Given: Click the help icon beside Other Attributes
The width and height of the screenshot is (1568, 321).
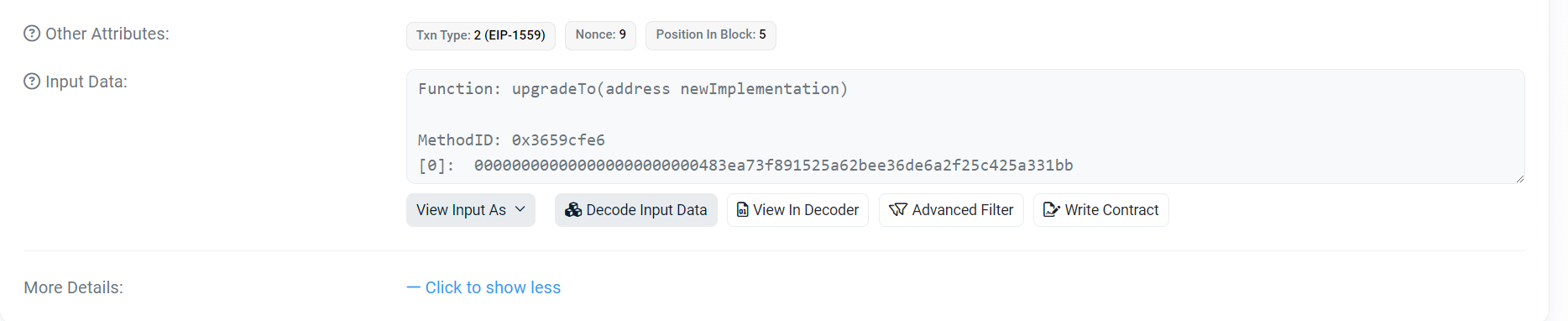Looking at the screenshot, I should [x=32, y=34].
